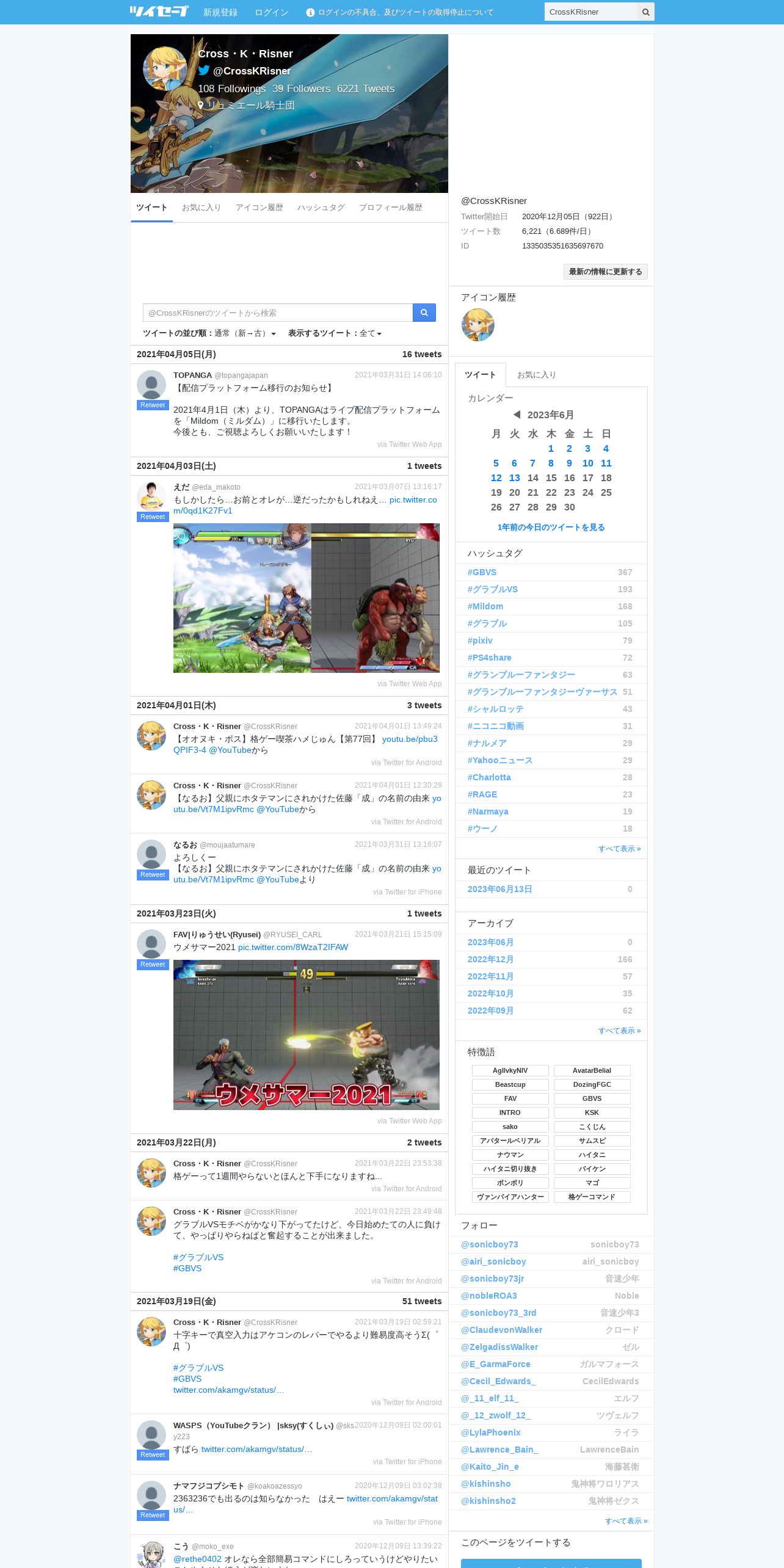Open #pixiv hashtag link
784x1568 pixels.
point(480,641)
